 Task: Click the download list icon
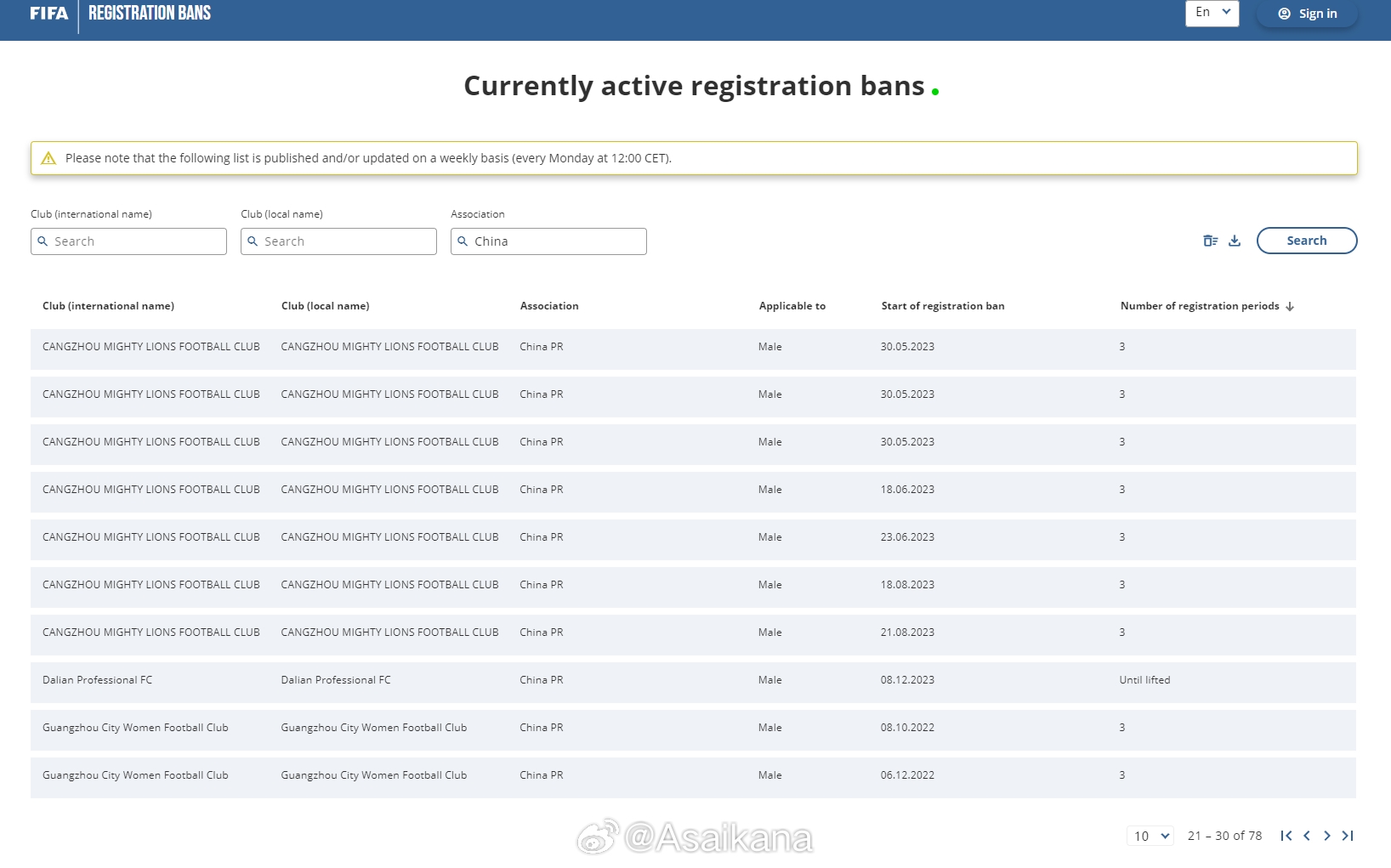click(x=1235, y=241)
